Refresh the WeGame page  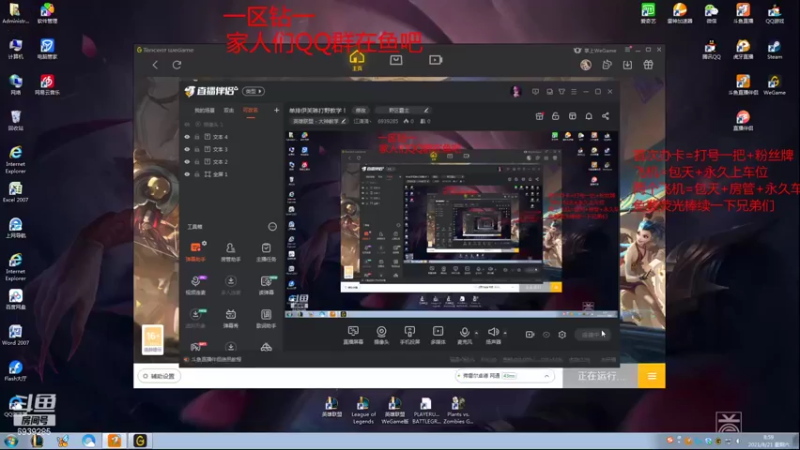pyautogui.click(x=177, y=65)
